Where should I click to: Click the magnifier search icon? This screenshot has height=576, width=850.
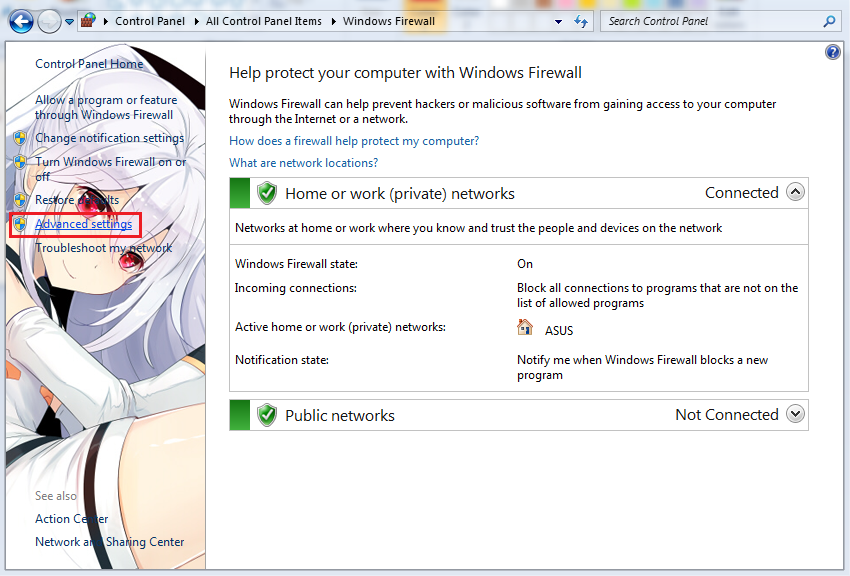(829, 21)
